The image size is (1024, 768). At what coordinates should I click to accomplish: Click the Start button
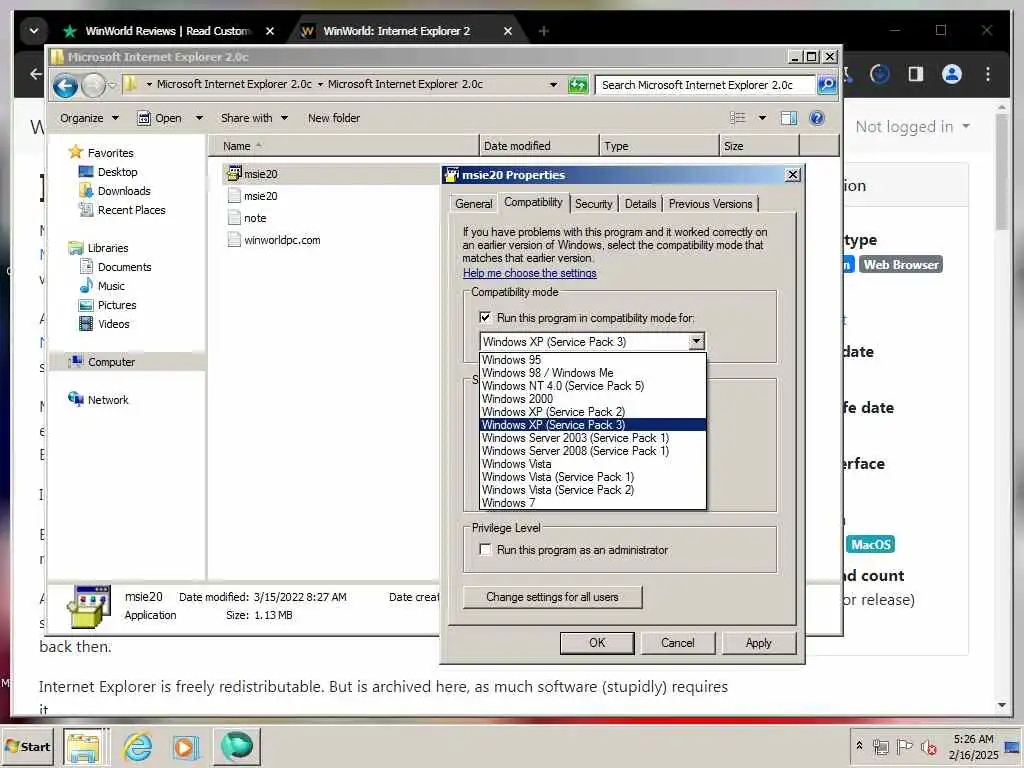[x=27, y=746]
